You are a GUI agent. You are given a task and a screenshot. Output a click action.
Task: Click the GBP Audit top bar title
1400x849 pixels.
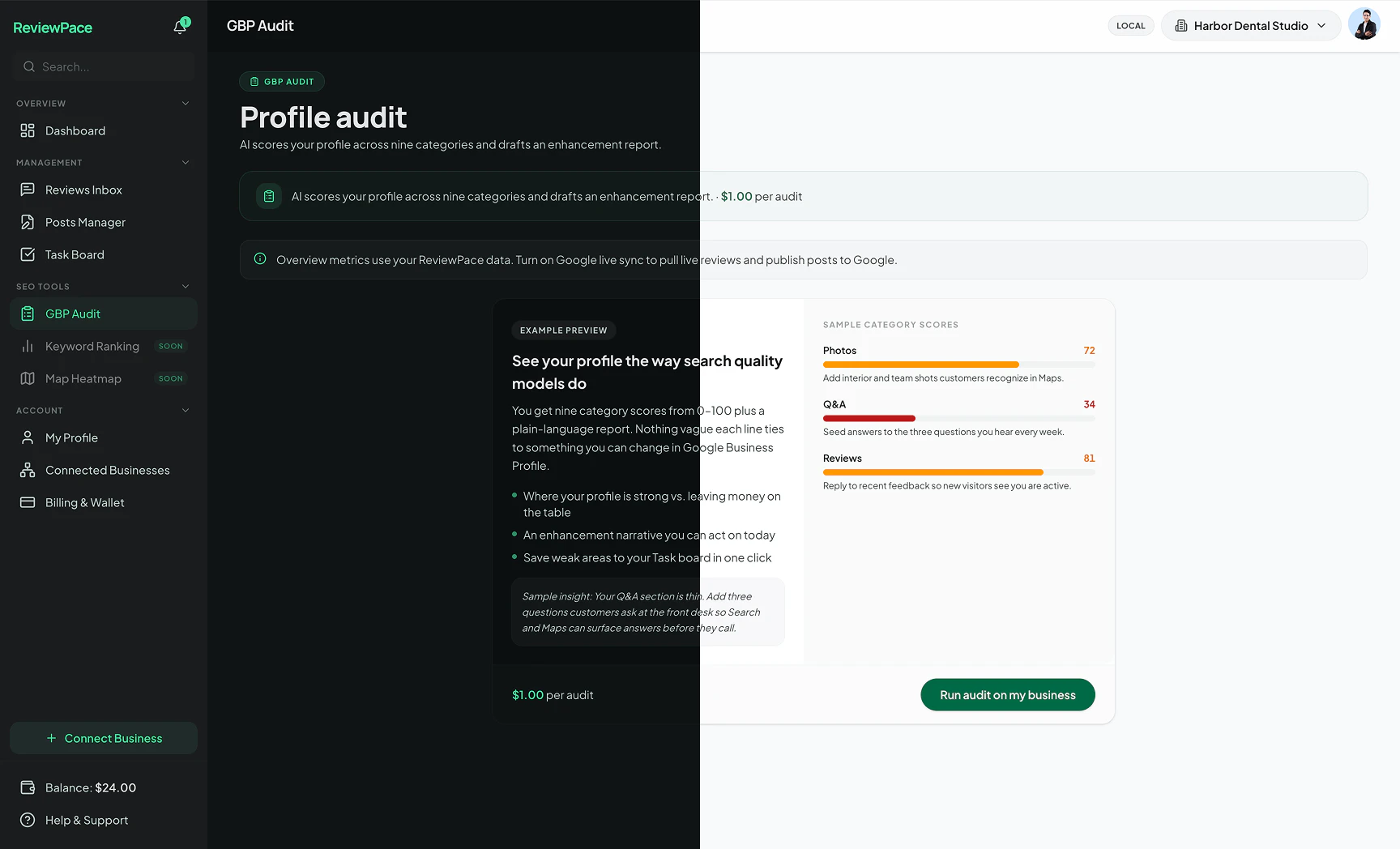click(260, 26)
